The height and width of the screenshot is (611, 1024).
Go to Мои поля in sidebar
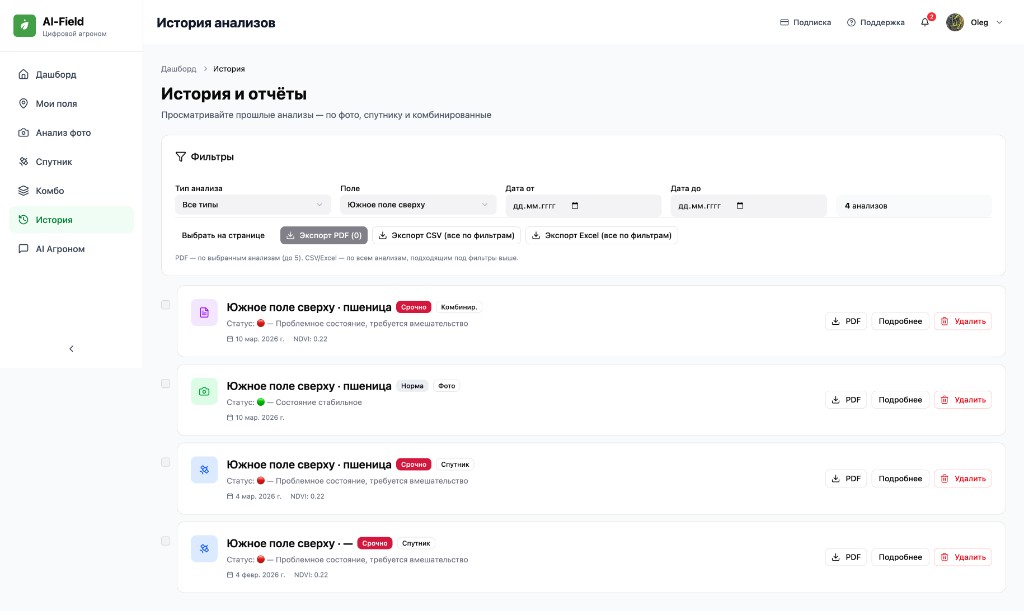[56, 104]
